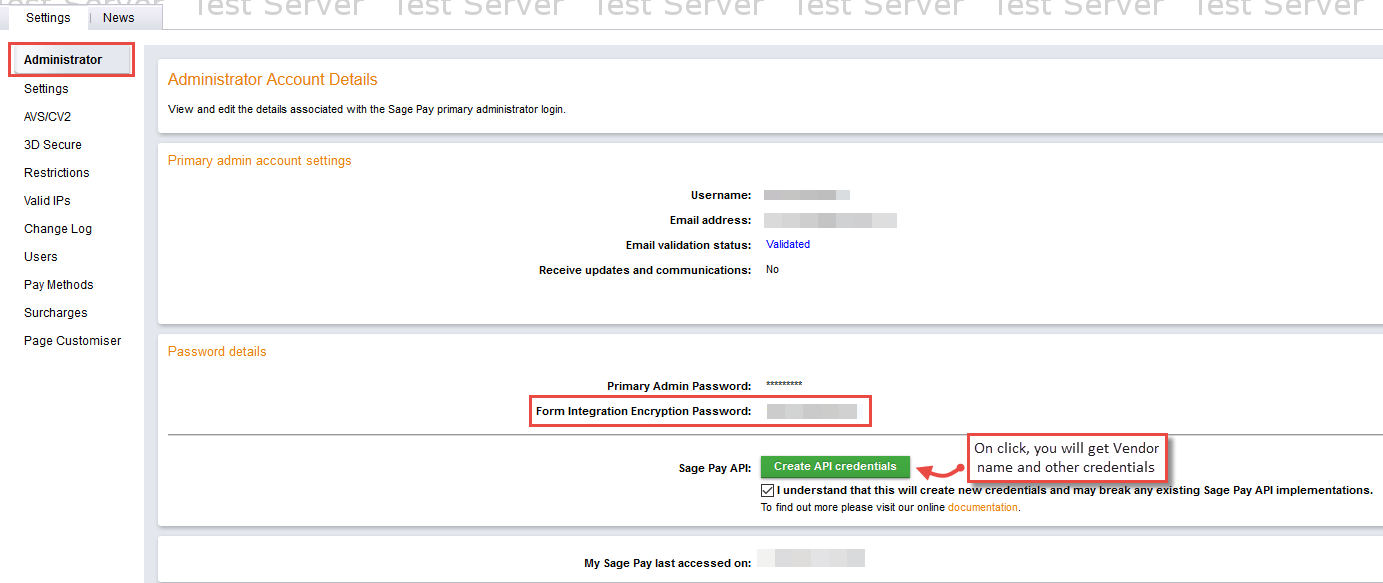Viewport: 1383px width, 583px height.
Task: Open the online documentation link
Action: coord(983,508)
